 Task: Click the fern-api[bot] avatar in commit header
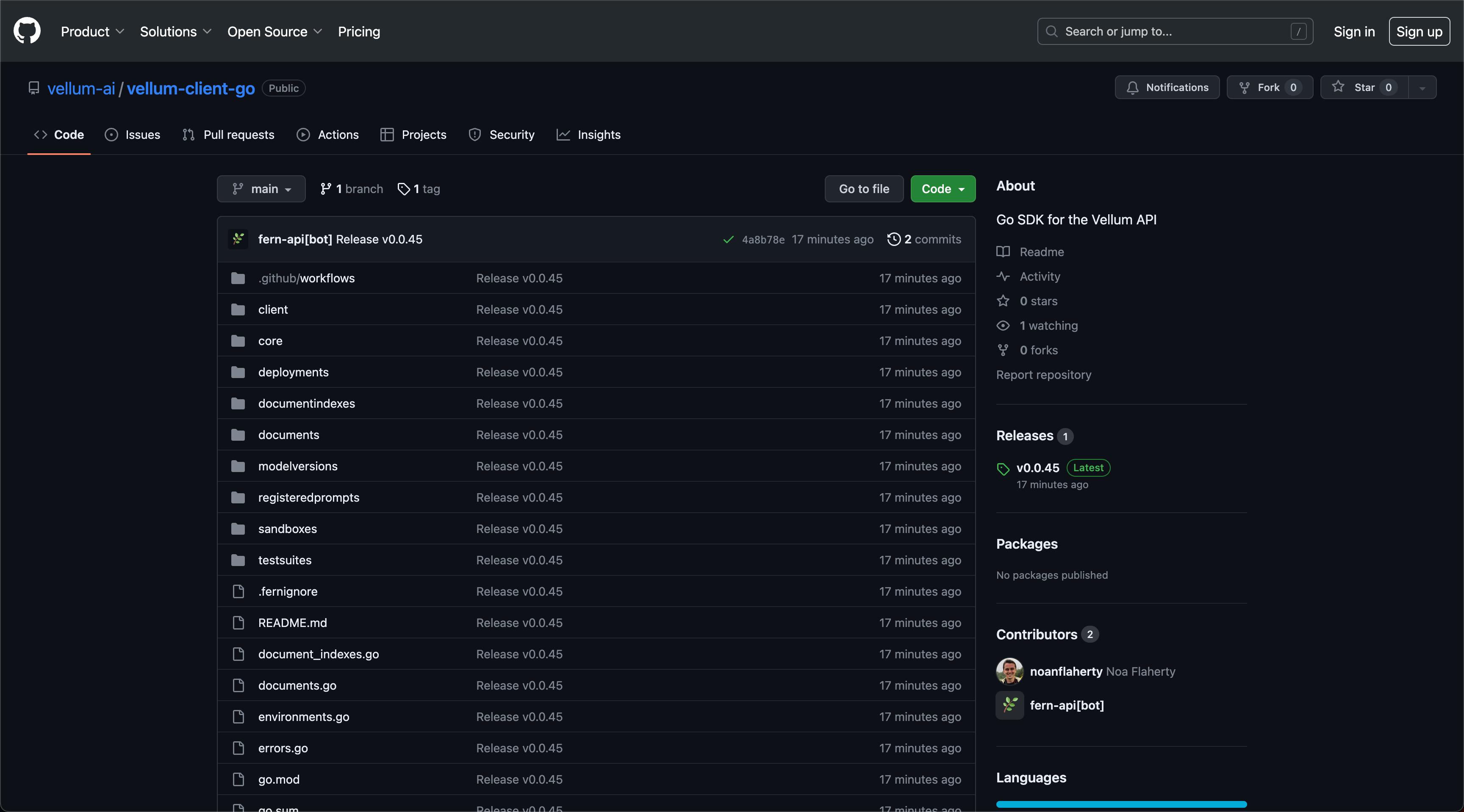click(238, 239)
